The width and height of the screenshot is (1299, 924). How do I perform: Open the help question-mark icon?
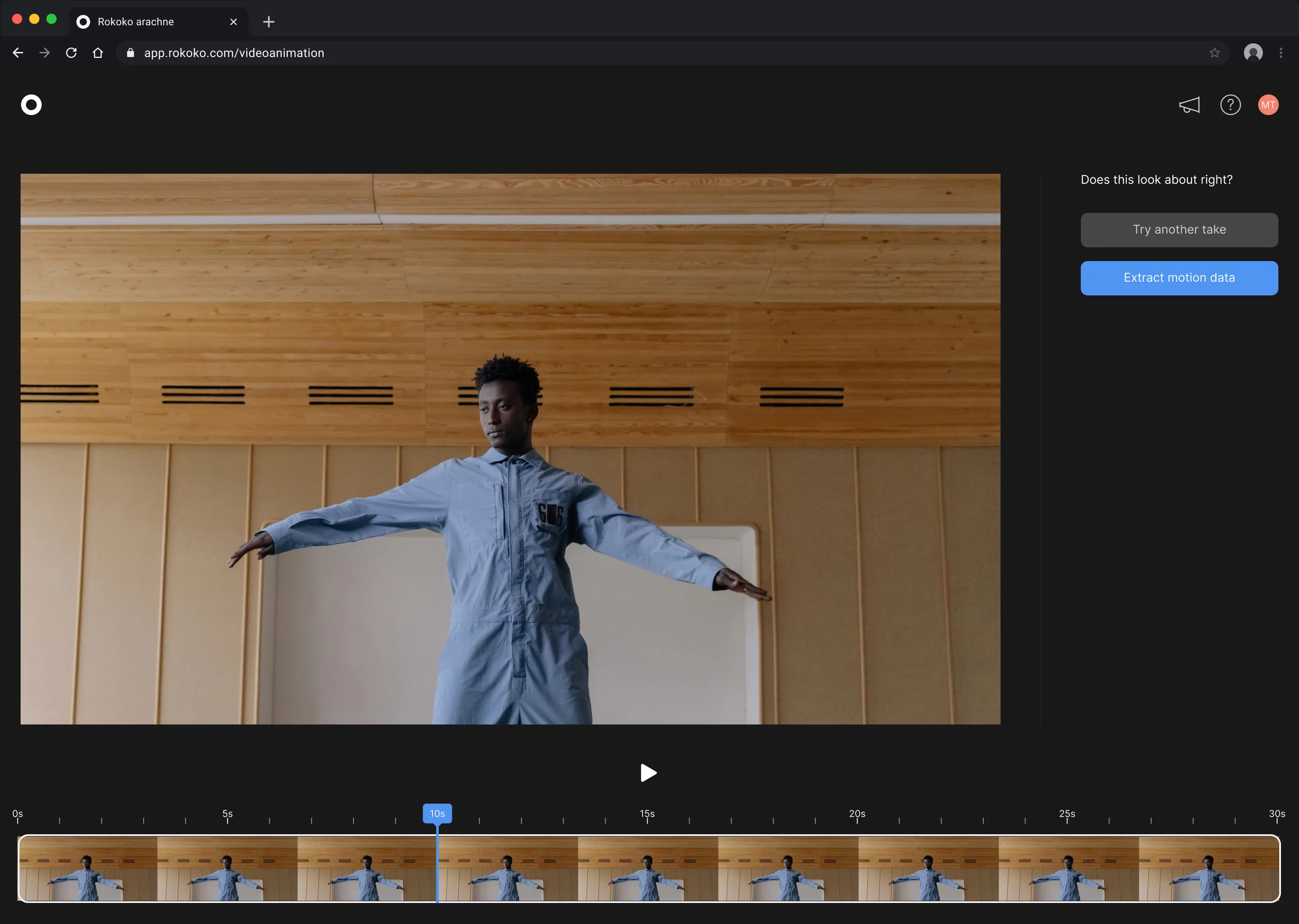(x=1230, y=105)
